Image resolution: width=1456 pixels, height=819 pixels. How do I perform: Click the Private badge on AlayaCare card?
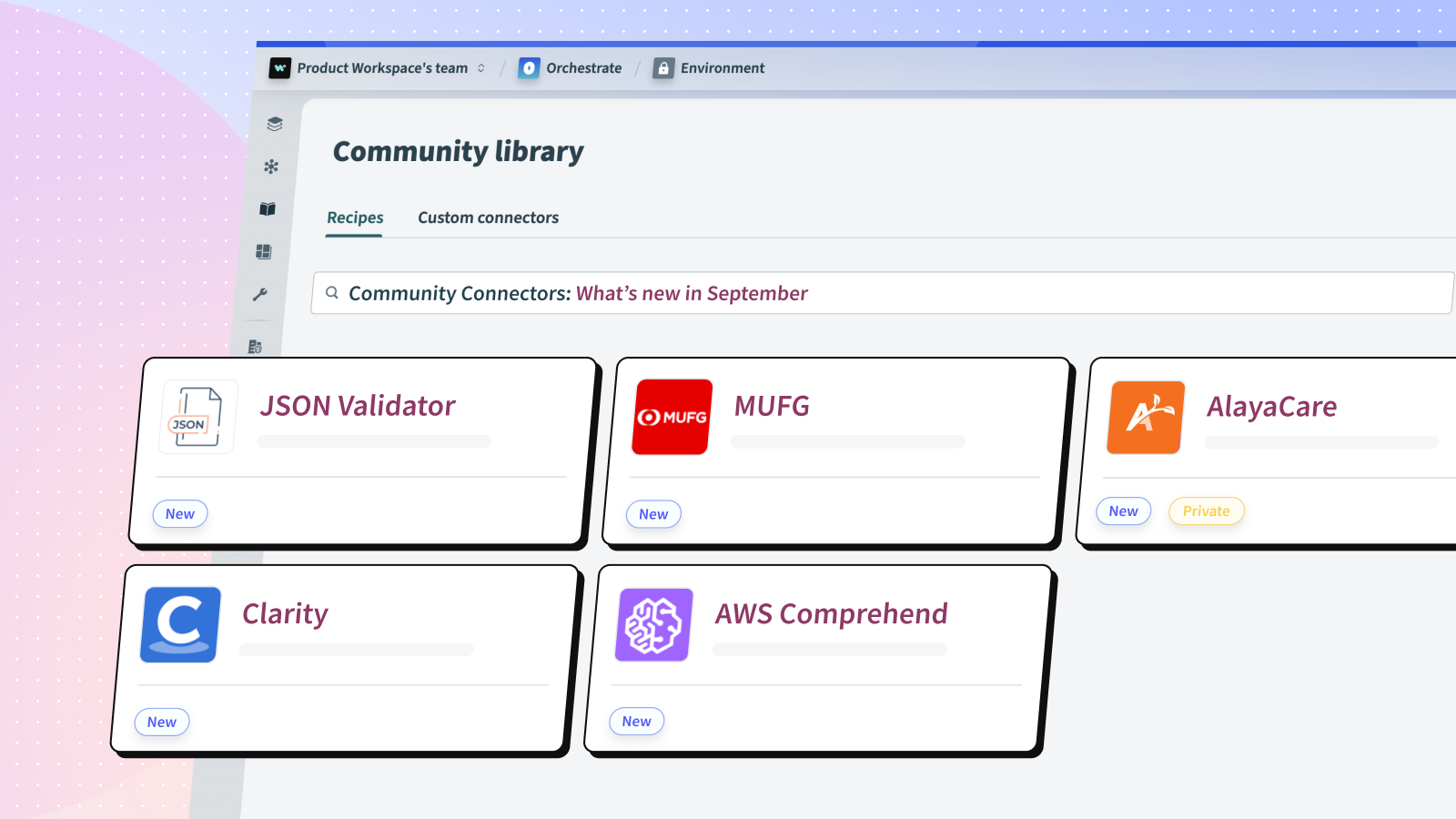[1206, 511]
